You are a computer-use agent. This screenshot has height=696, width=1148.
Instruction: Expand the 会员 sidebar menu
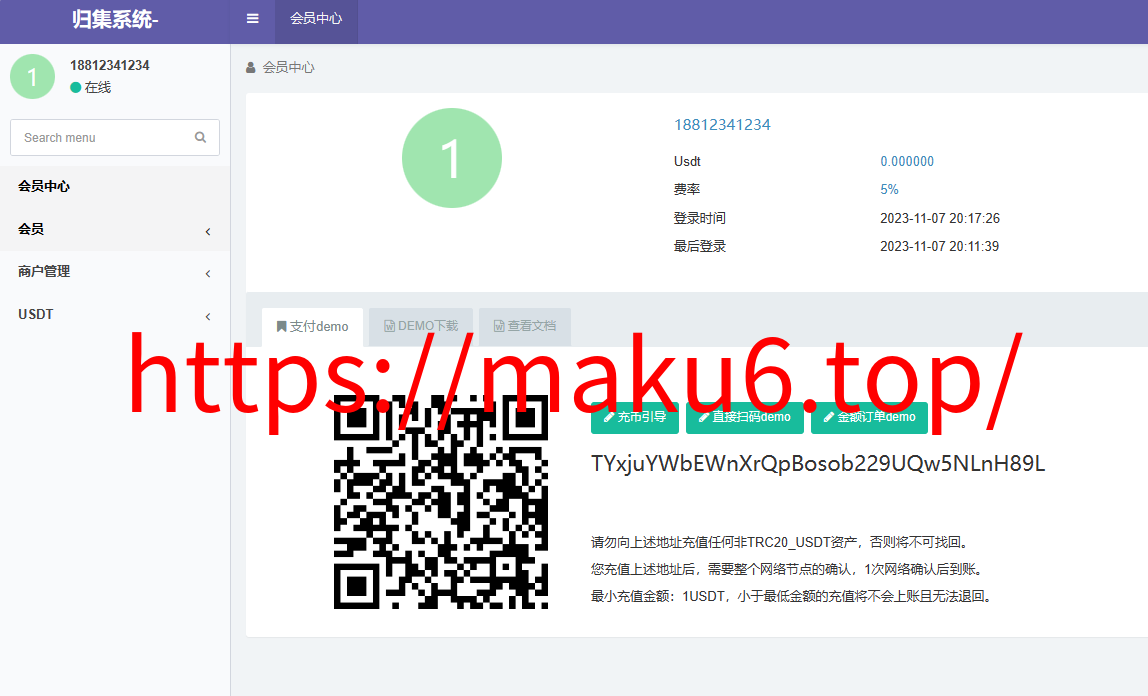click(115, 230)
